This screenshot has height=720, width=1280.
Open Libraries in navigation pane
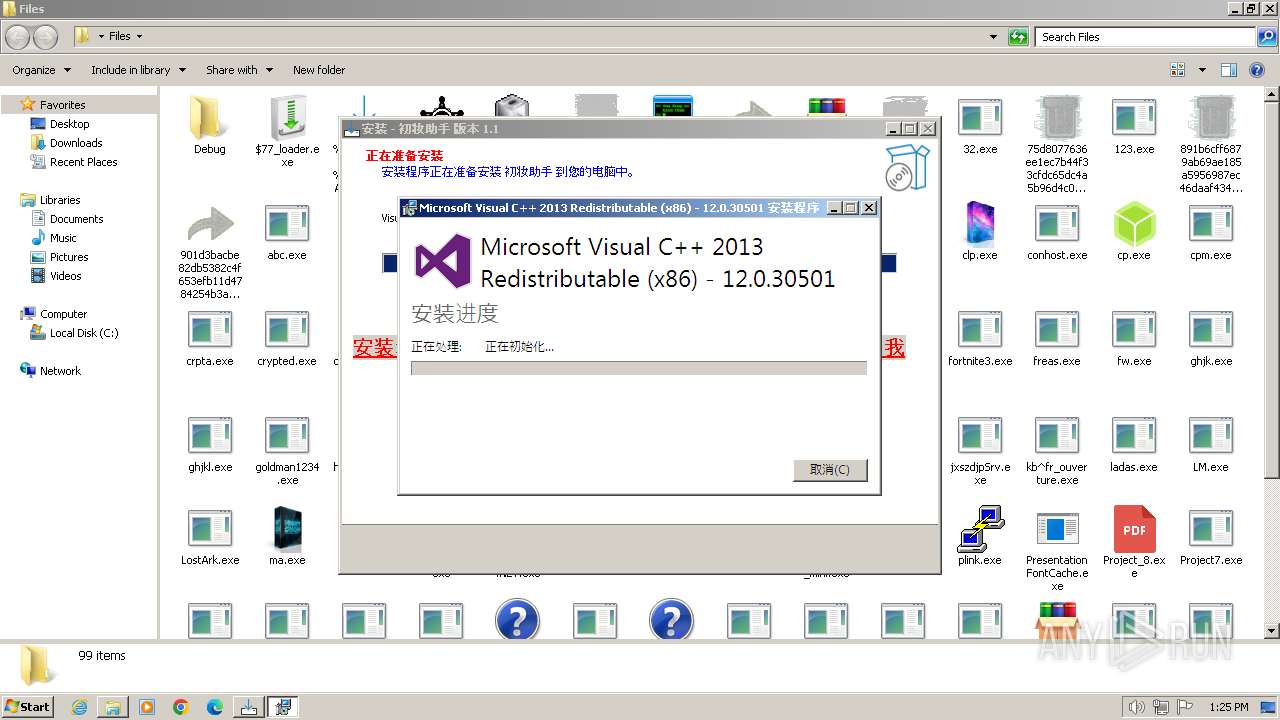coord(60,200)
